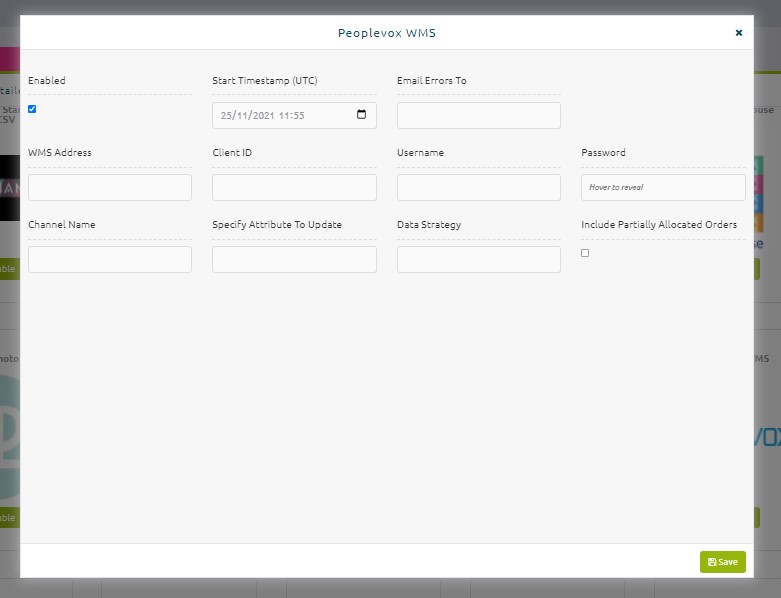Tick Include Partially Allocated Orders checkbox
The image size is (781, 598).
coord(585,253)
